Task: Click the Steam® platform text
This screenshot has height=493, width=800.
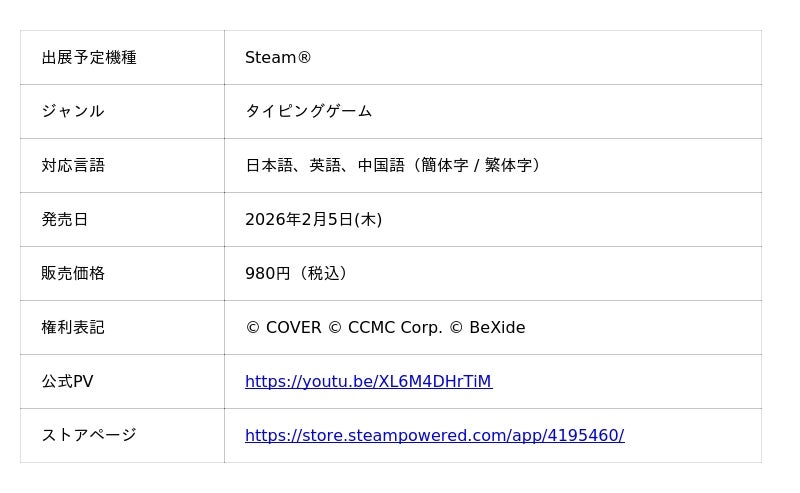Action: click(x=278, y=58)
